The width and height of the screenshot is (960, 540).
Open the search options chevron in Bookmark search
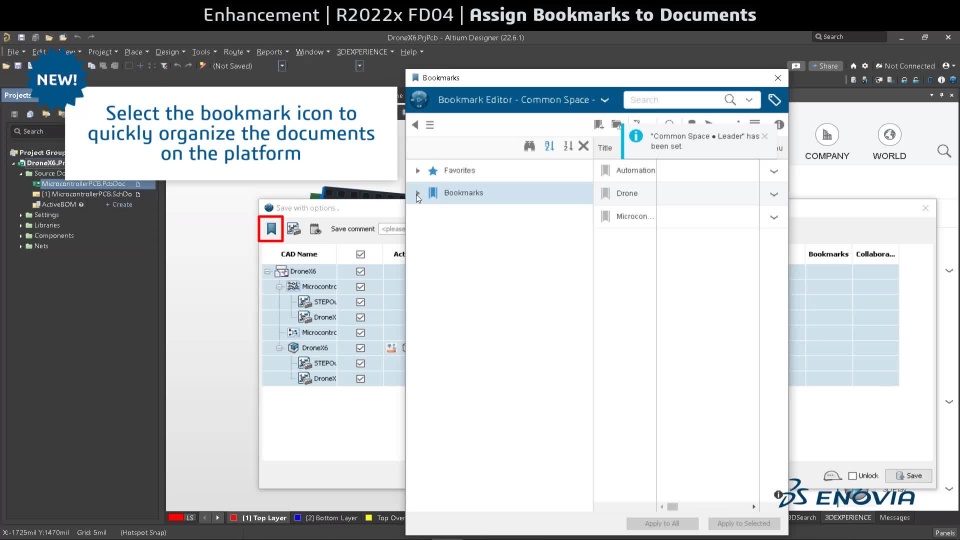[749, 99]
